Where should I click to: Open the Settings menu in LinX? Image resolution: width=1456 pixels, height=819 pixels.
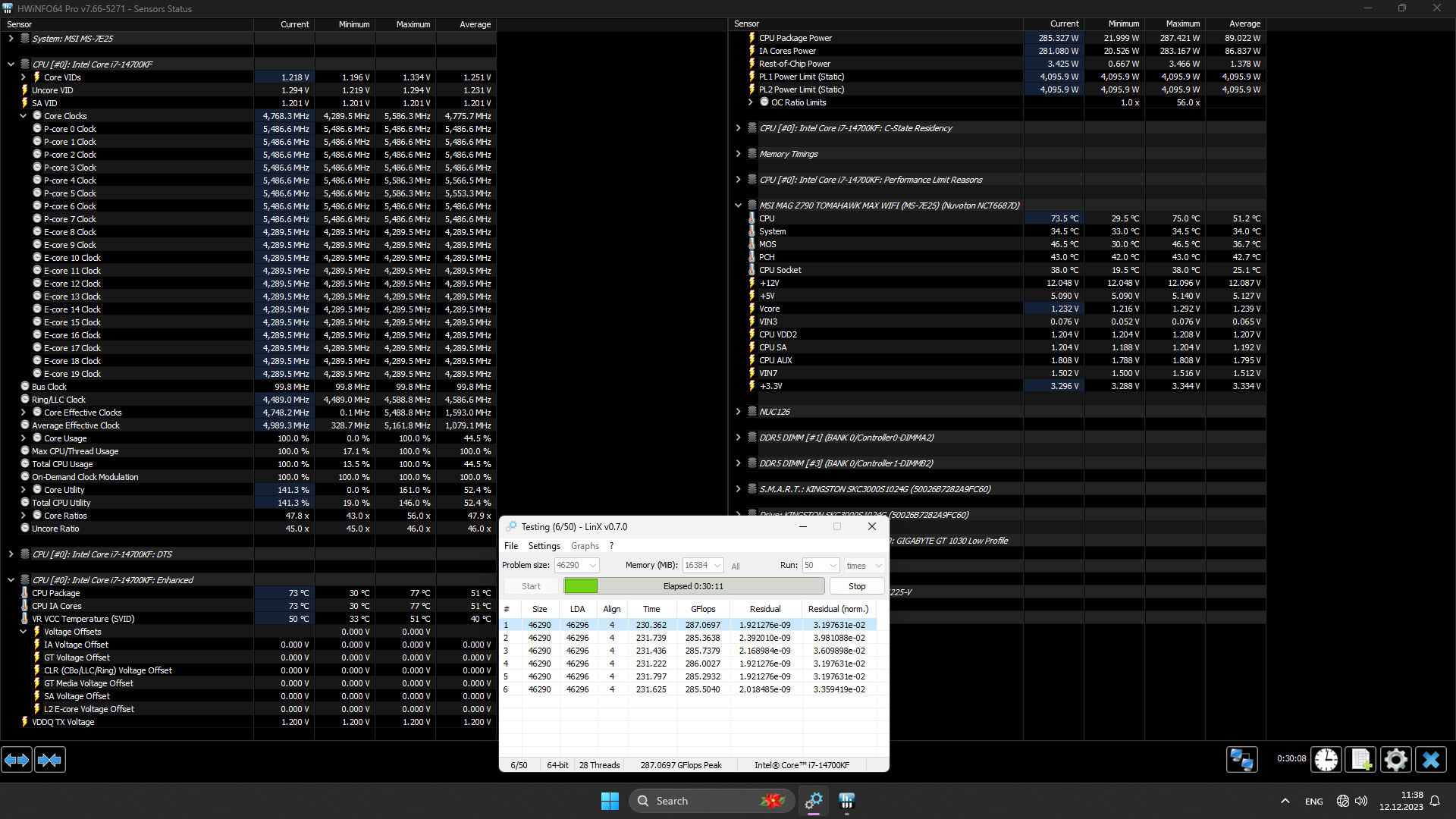tap(544, 546)
